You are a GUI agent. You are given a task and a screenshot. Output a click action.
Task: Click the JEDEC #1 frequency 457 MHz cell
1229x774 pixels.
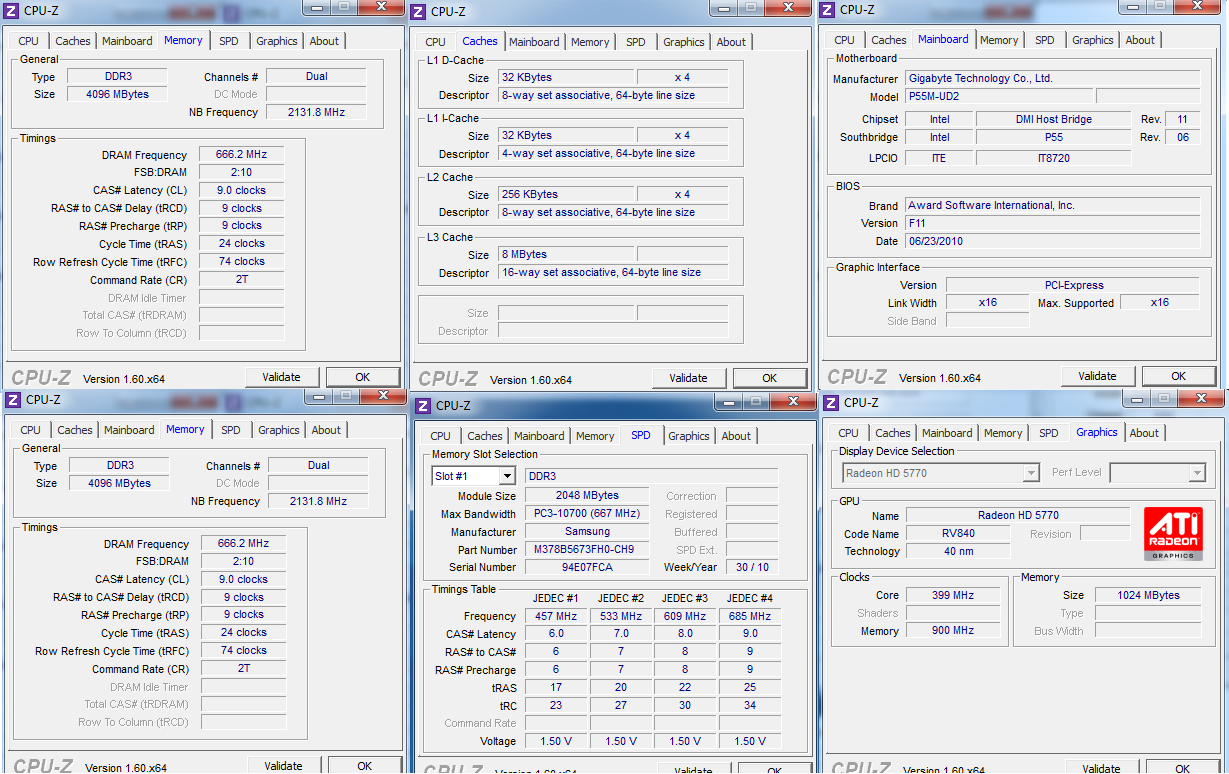[x=556, y=616]
